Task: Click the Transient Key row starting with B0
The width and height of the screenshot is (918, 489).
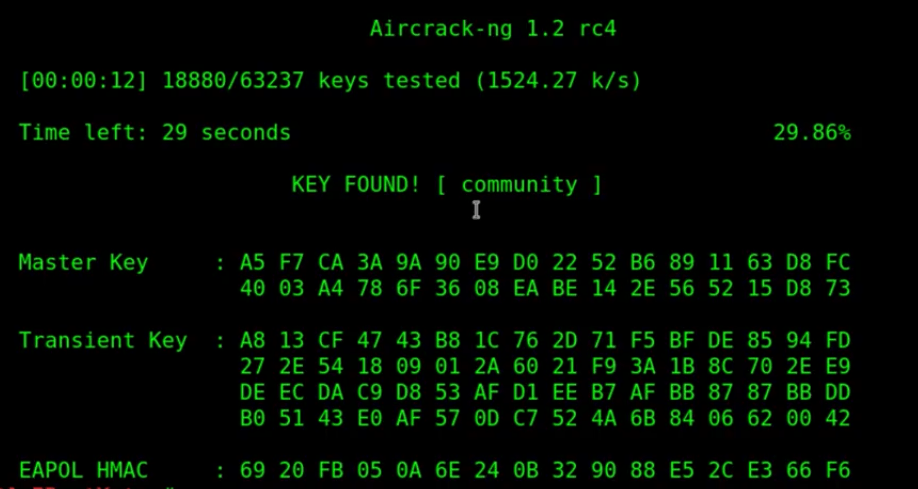Action: [x=545, y=418]
